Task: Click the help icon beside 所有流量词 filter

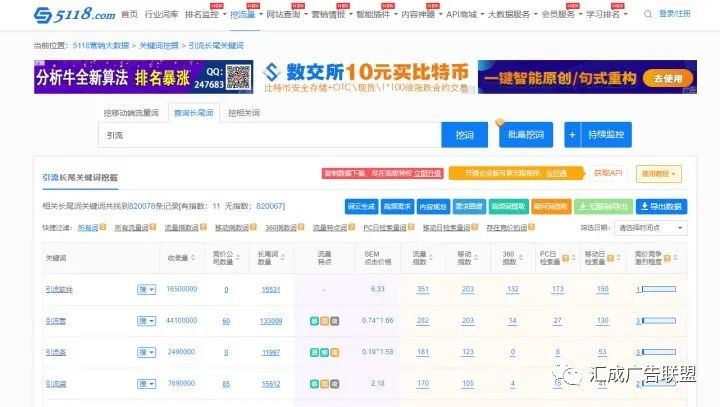Action: 153,227
